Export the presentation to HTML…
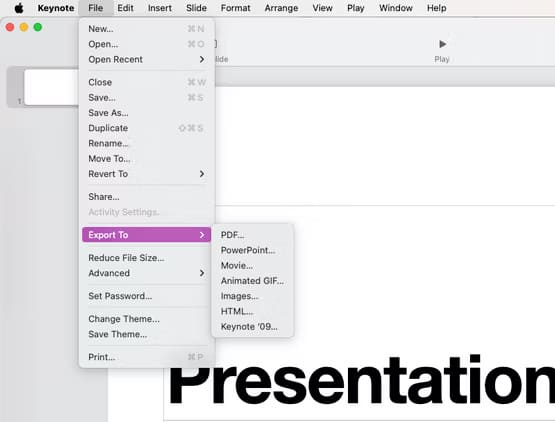 [253, 311]
